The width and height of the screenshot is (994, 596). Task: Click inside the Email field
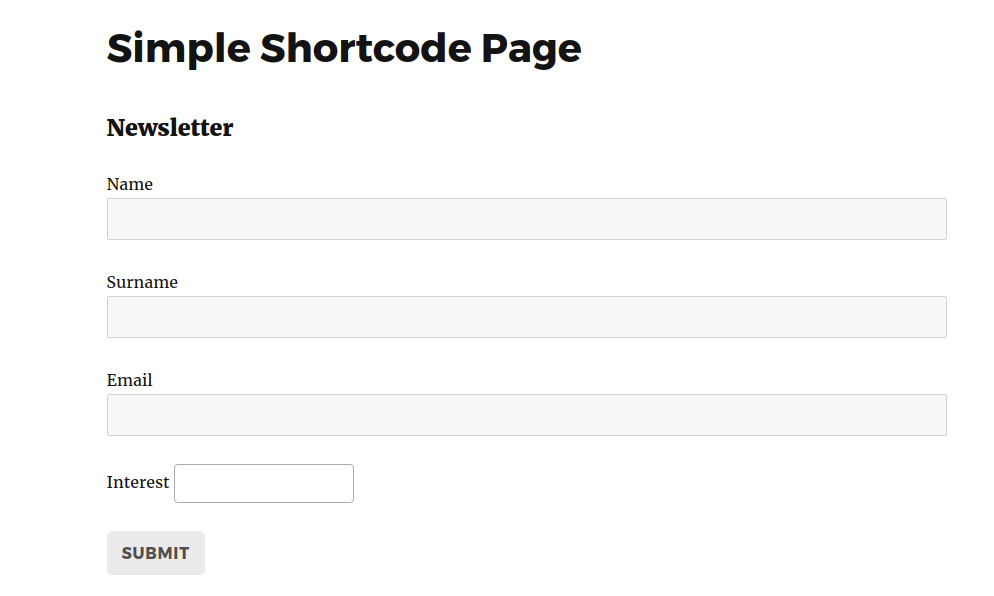click(526, 415)
